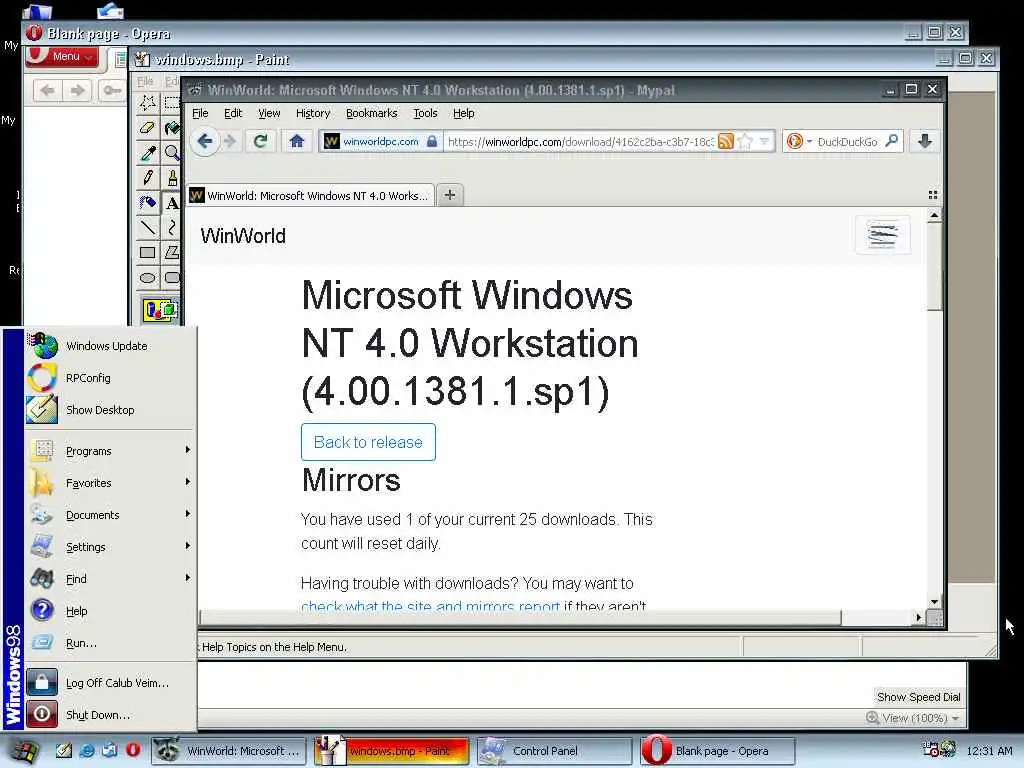This screenshot has width=1024, height=768.
Task: Open the search engine dropdown arrow
Action: tap(809, 141)
